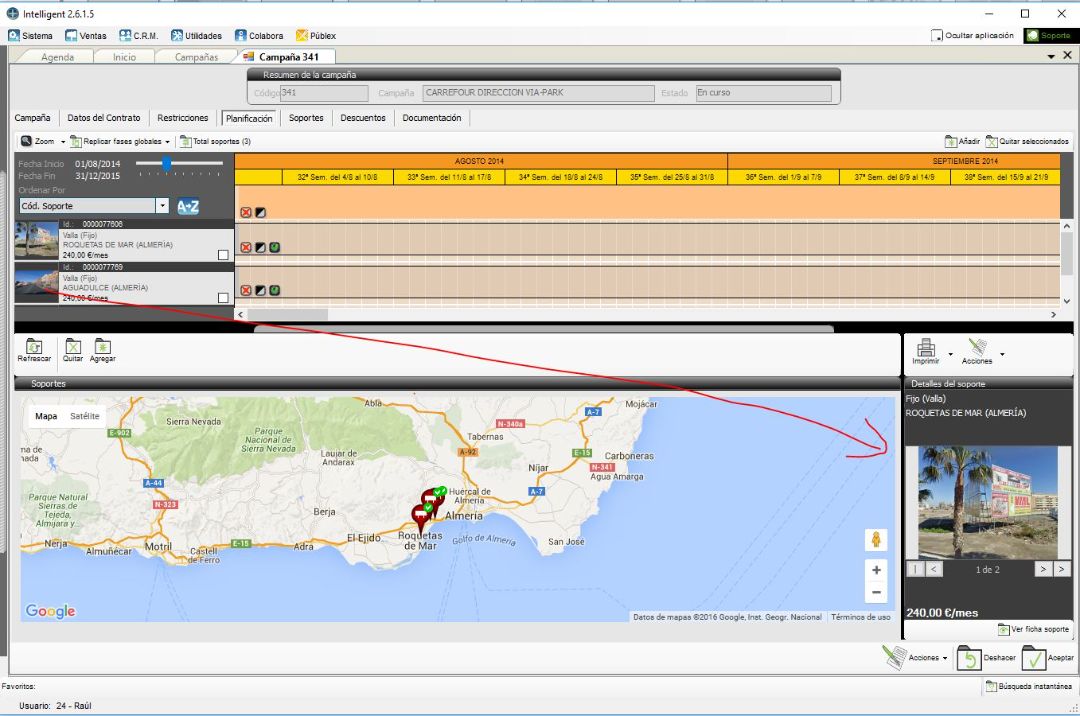Click the A-Z sort order icon
1080x716 pixels.
pyautogui.click(x=188, y=206)
